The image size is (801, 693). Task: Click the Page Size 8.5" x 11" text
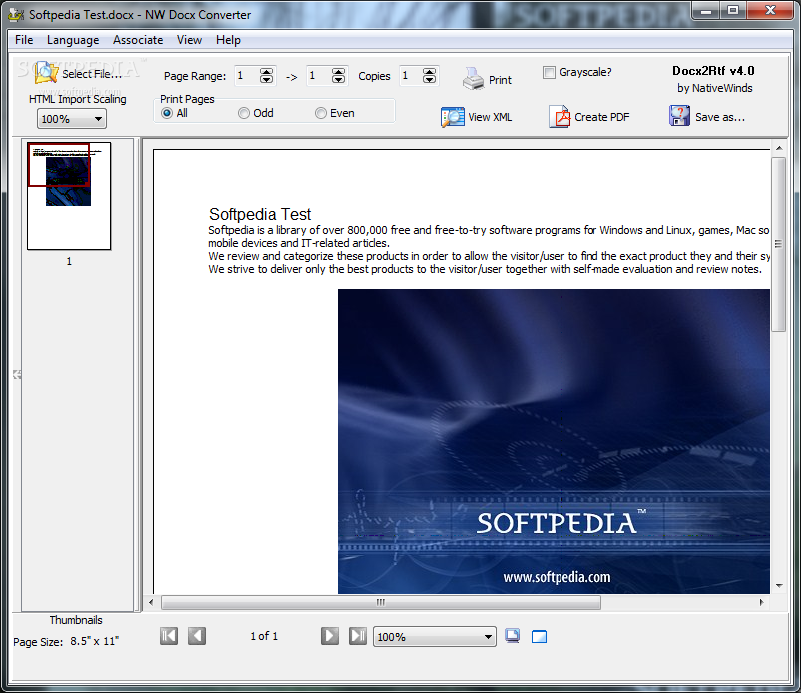[66, 641]
